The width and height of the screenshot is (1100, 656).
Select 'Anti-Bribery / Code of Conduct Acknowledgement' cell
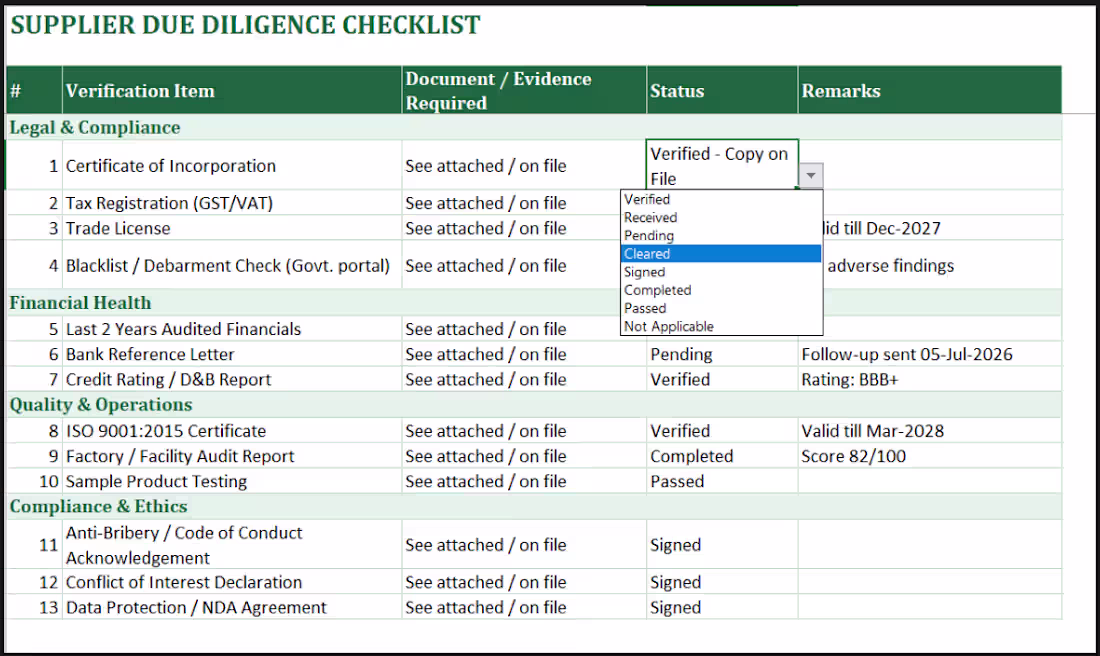click(x=232, y=544)
